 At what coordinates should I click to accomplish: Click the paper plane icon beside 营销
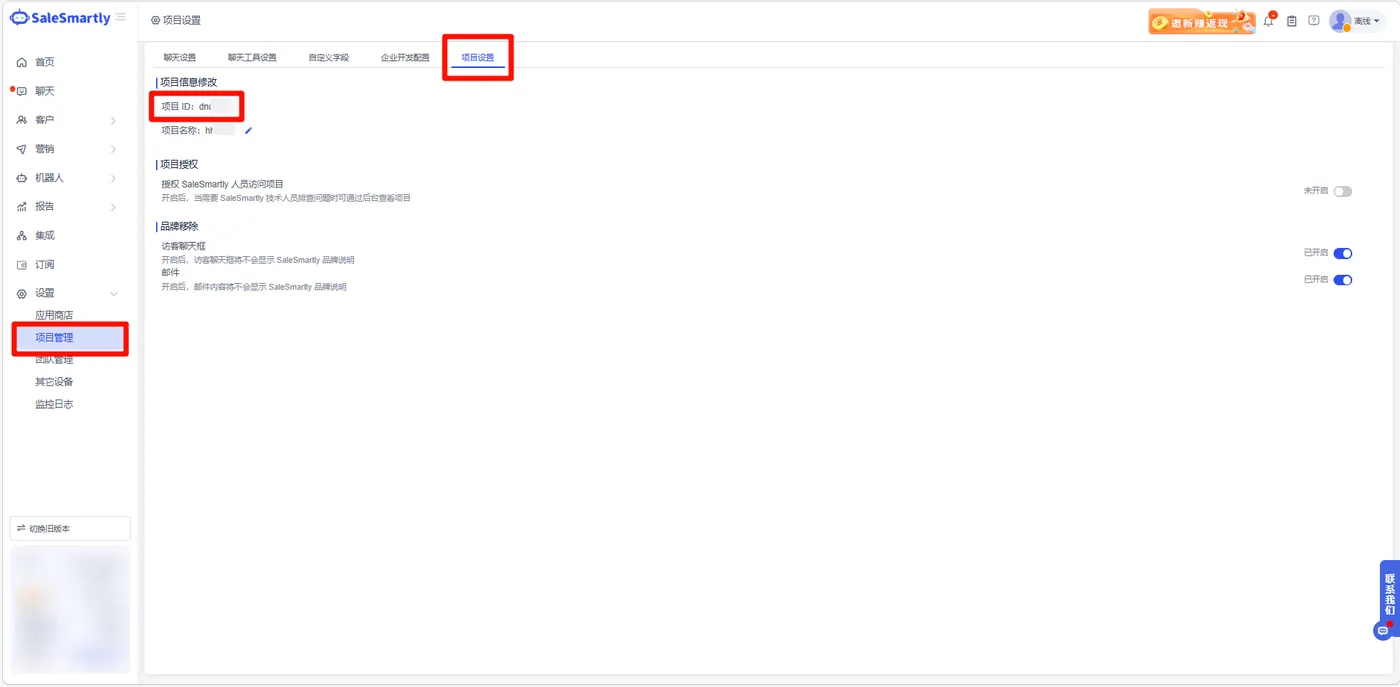pos(22,149)
